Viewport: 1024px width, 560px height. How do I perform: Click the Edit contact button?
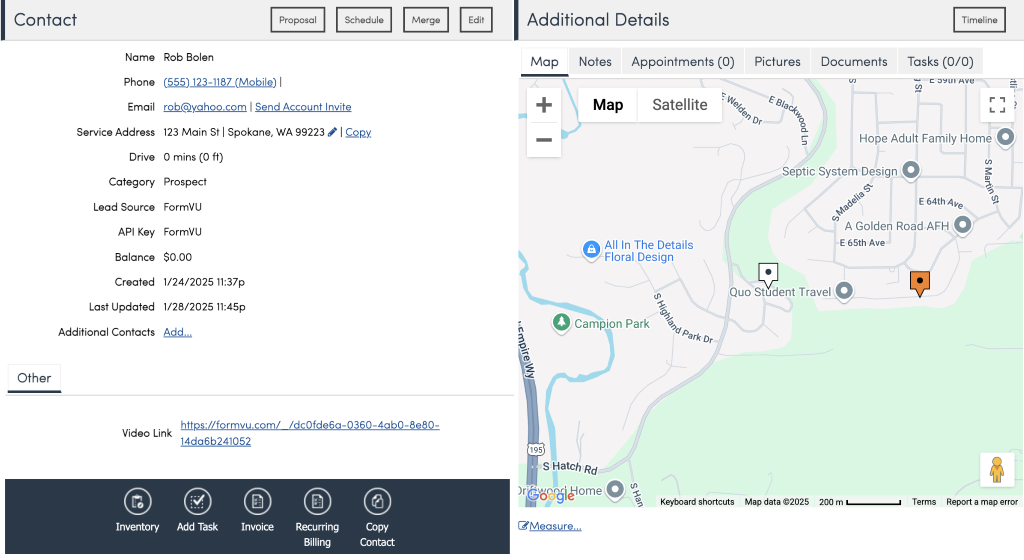coord(476,20)
